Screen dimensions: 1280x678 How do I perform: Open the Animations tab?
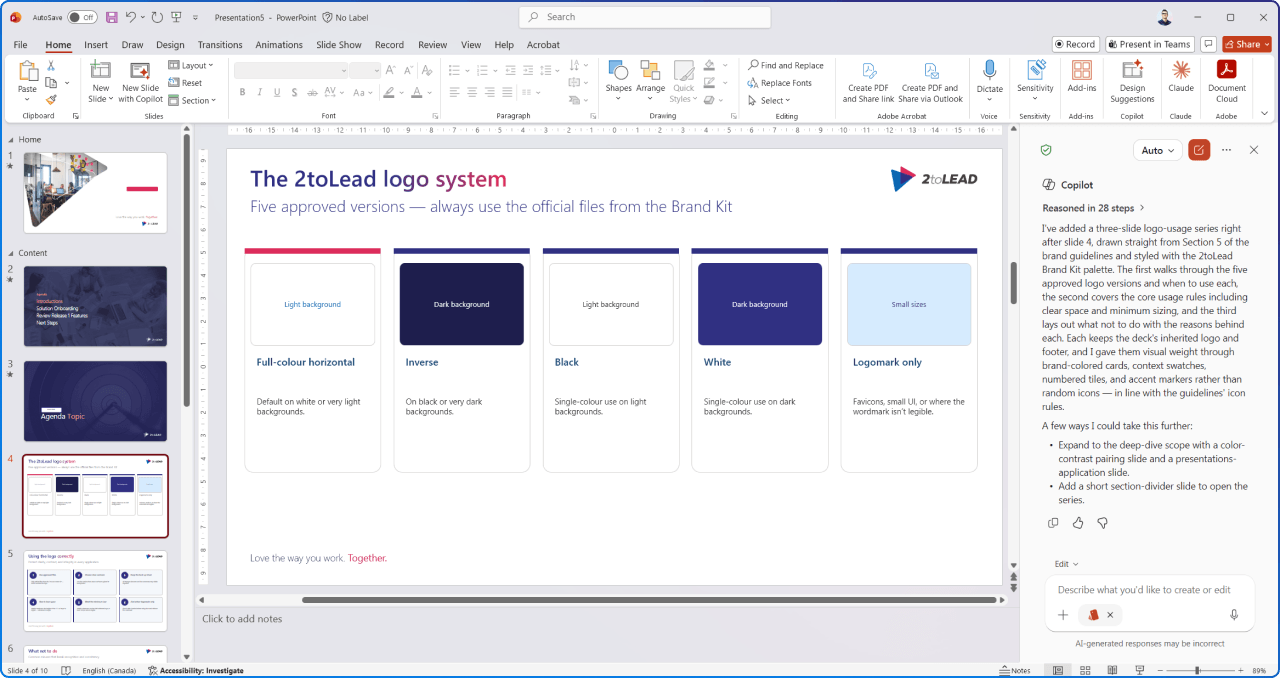click(x=279, y=45)
